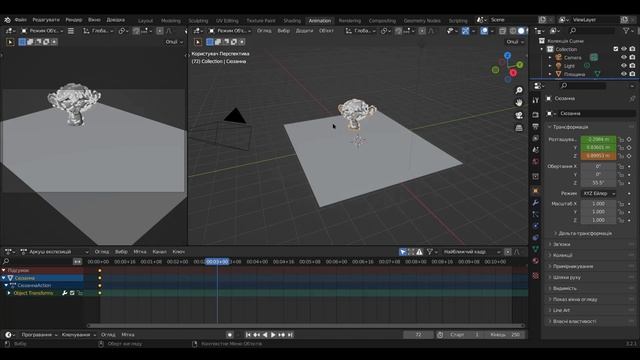Open dope sheet mode dropdown Аркуш експозицій
Screen dimensions: 640x360
point(54,252)
